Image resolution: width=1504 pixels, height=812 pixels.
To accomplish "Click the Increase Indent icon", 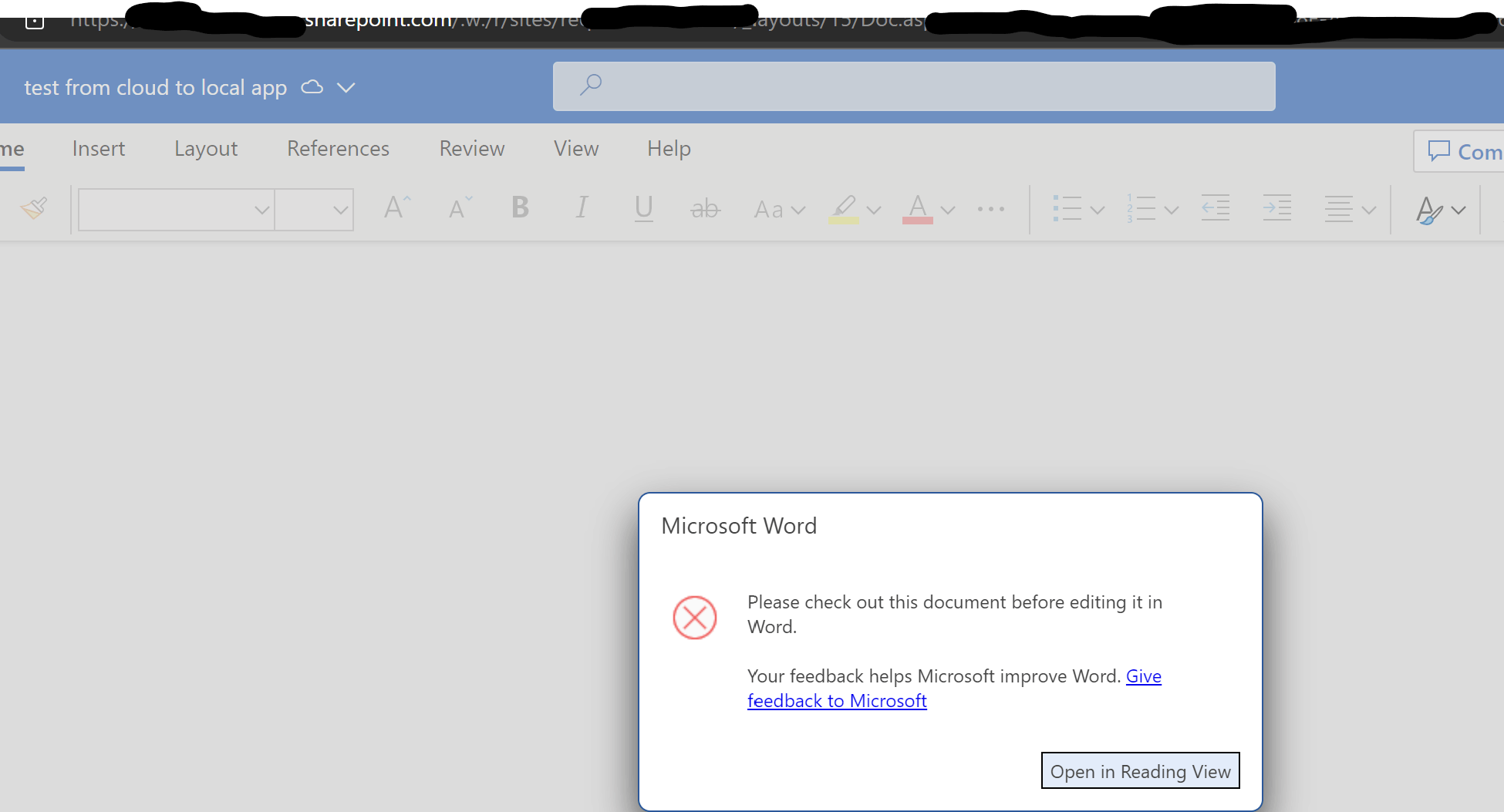I will [x=1276, y=208].
